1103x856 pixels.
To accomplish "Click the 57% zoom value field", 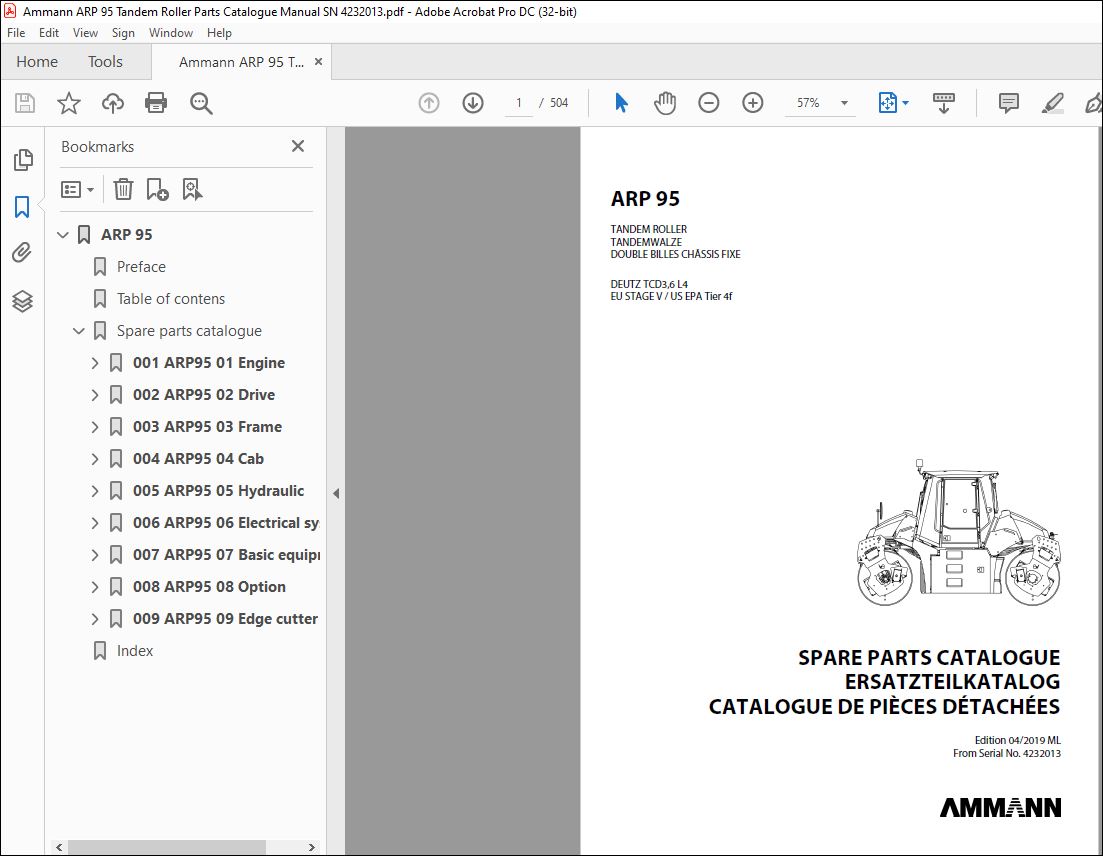I will (808, 103).
